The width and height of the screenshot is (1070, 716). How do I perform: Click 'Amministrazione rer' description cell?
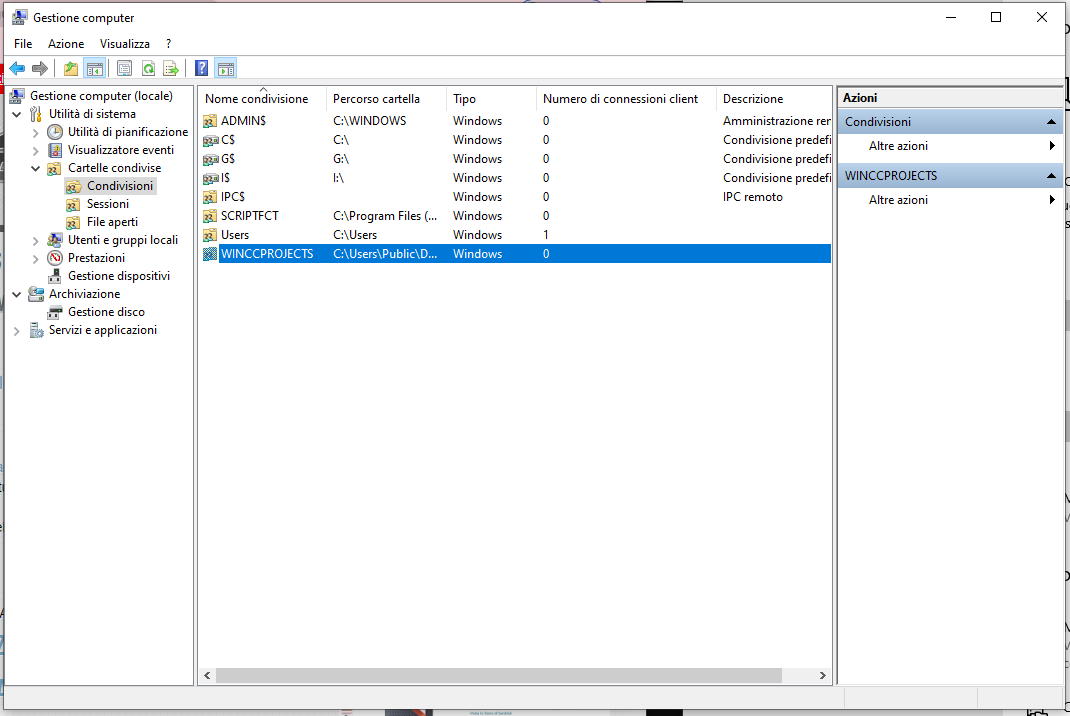[x=777, y=121]
